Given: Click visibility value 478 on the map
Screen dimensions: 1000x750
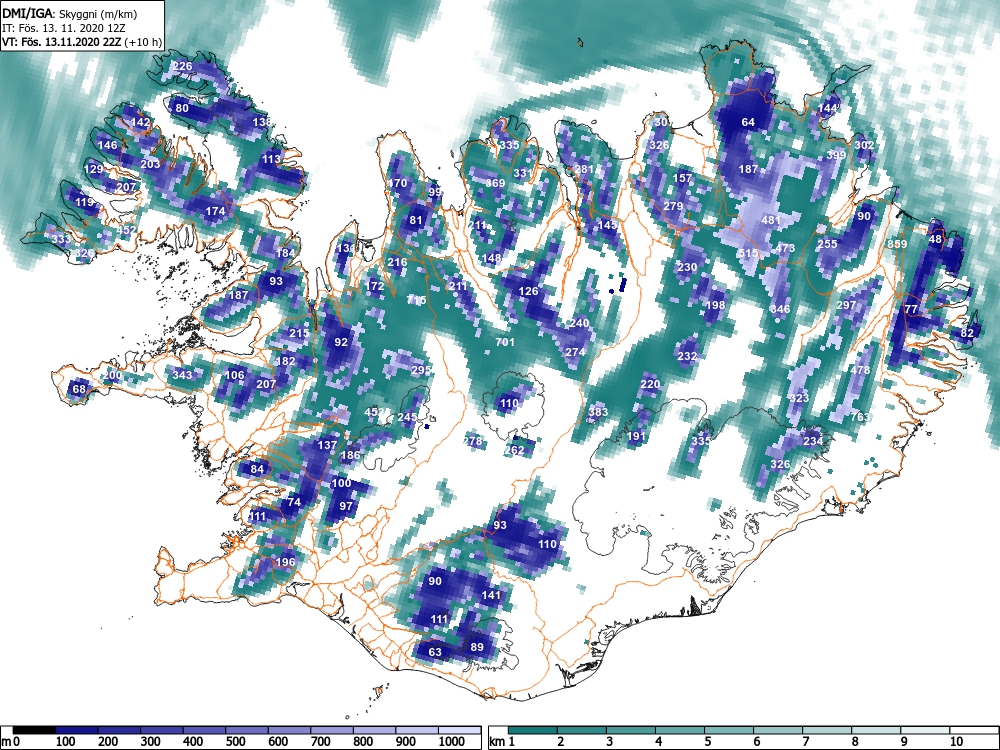Looking at the screenshot, I should tap(860, 370).
